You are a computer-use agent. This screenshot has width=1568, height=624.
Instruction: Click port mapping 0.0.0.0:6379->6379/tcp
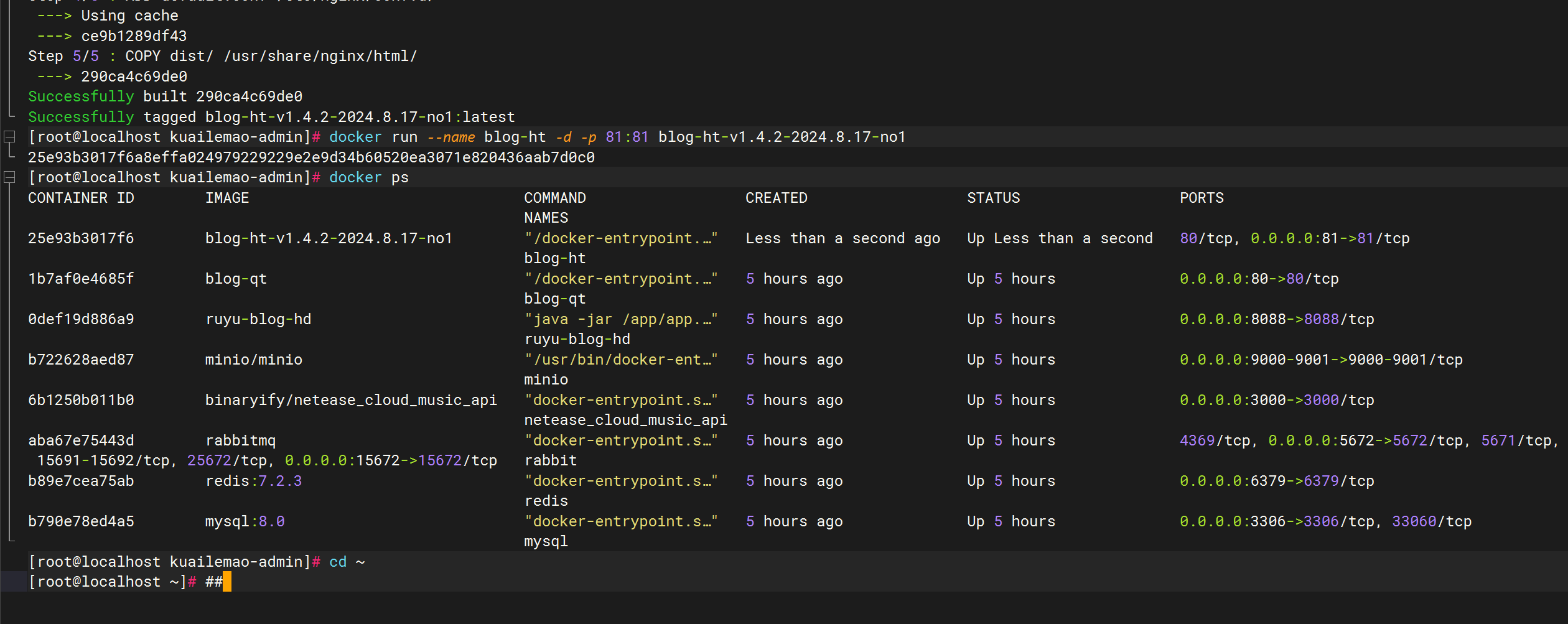pos(1277,481)
